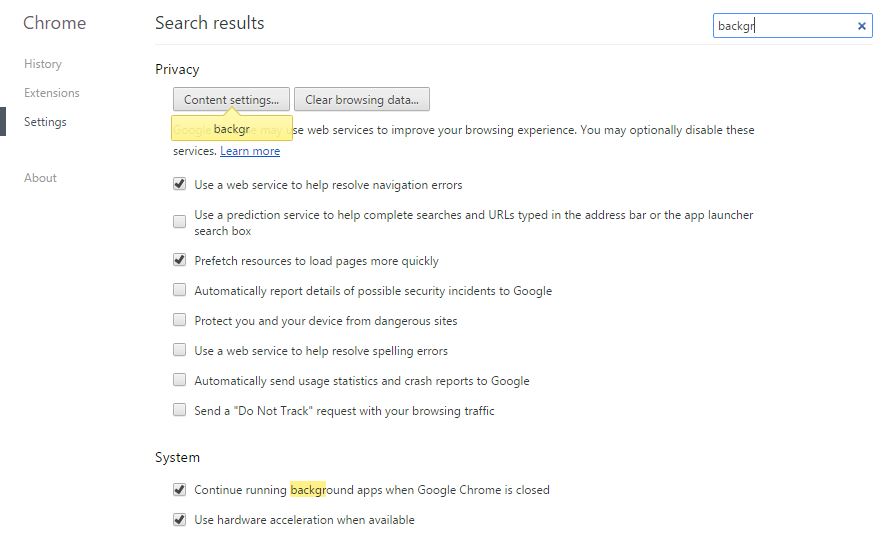The image size is (887, 549).
Task: Disable prefetch resources to load pages
Action: click(180, 260)
